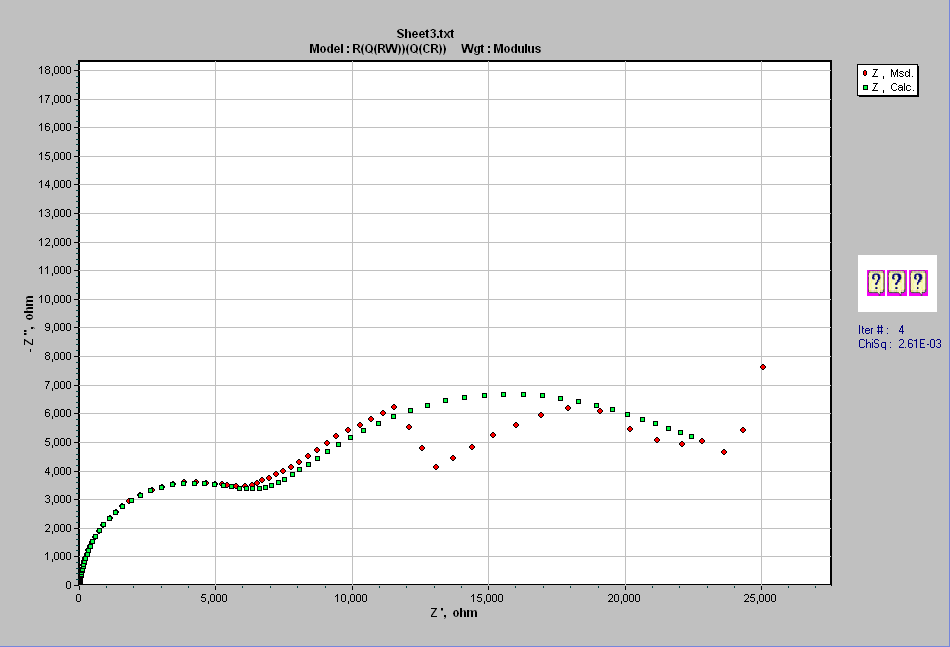Viewport: 950px width, 647px height.
Task: Click the leftmost question mark icon
Action: [876, 283]
